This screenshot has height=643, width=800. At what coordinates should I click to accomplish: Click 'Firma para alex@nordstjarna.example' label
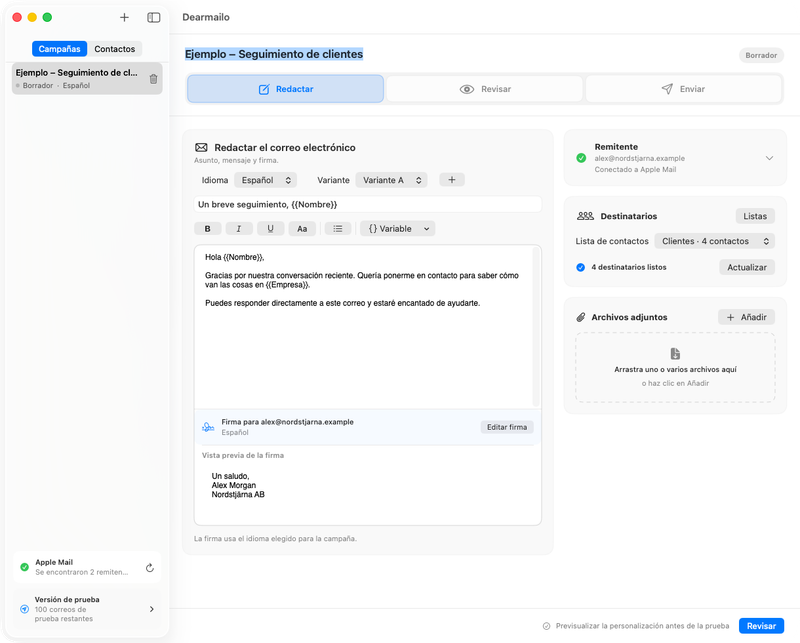pyautogui.click(x=287, y=422)
